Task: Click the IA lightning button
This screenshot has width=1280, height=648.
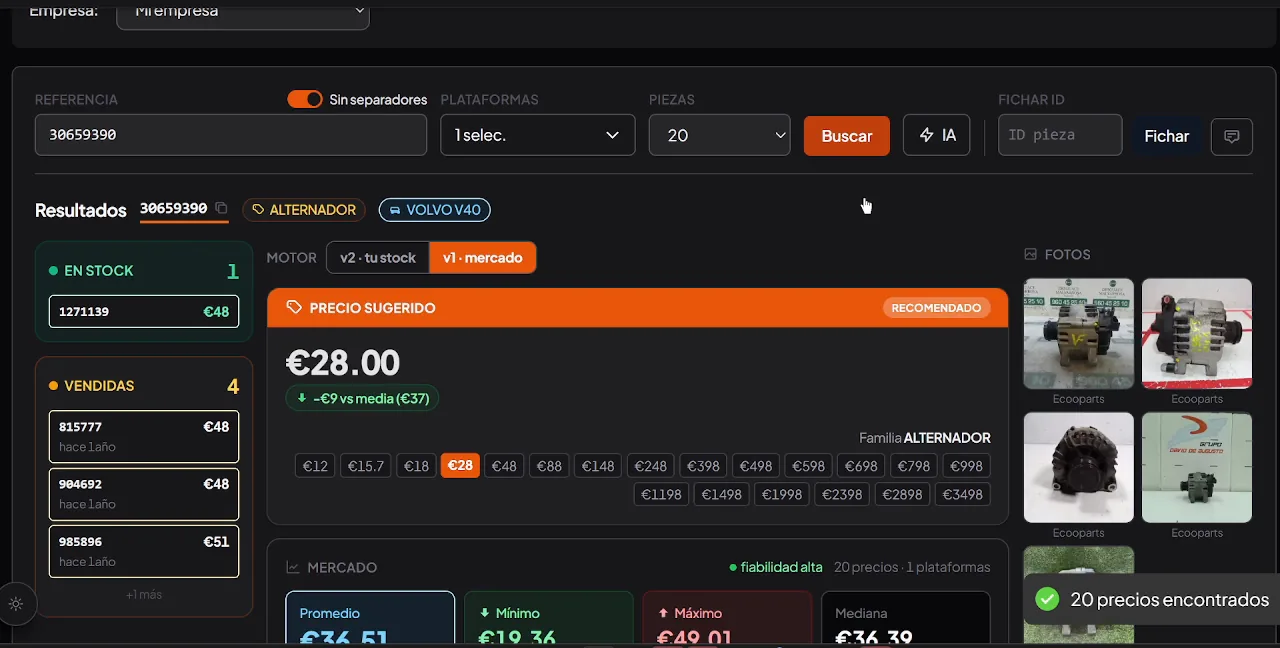Action: tap(937, 135)
